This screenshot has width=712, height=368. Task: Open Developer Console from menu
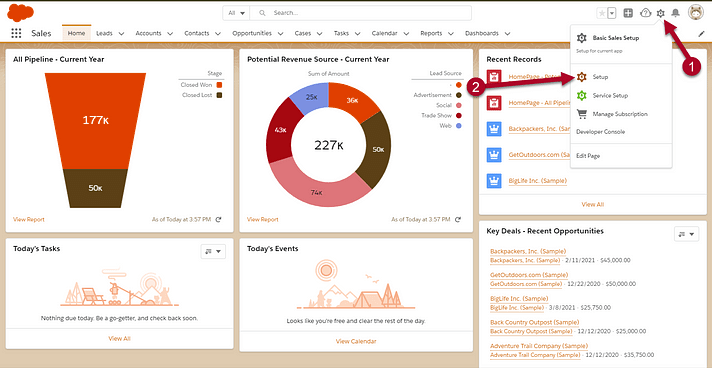[x=600, y=132]
